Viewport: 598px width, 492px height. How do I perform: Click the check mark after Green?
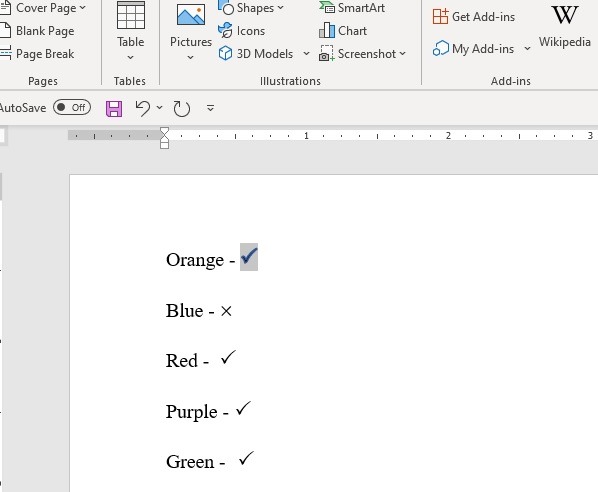[x=246, y=458]
